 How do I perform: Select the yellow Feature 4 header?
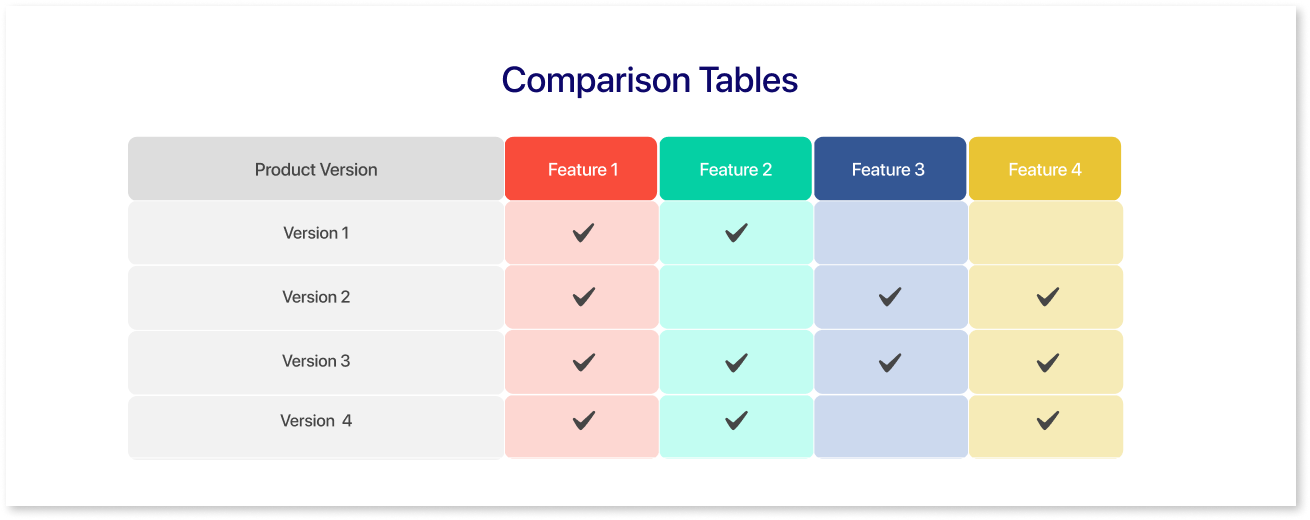click(1045, 169)
